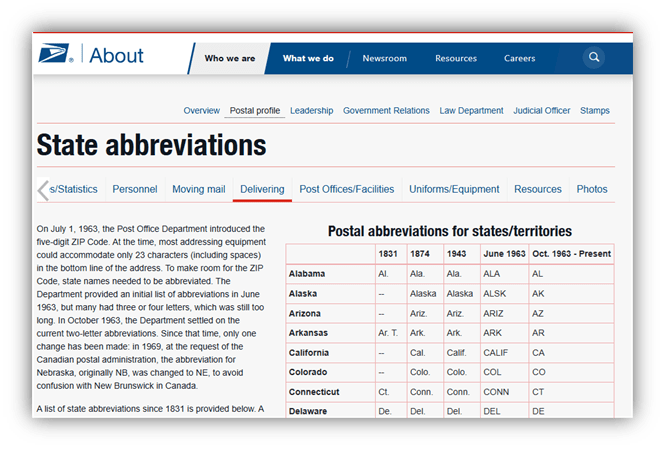Switch to the Uniforms/Equipment tab
This screenshot has width=665, height=450.
click(x=454, y=189)
